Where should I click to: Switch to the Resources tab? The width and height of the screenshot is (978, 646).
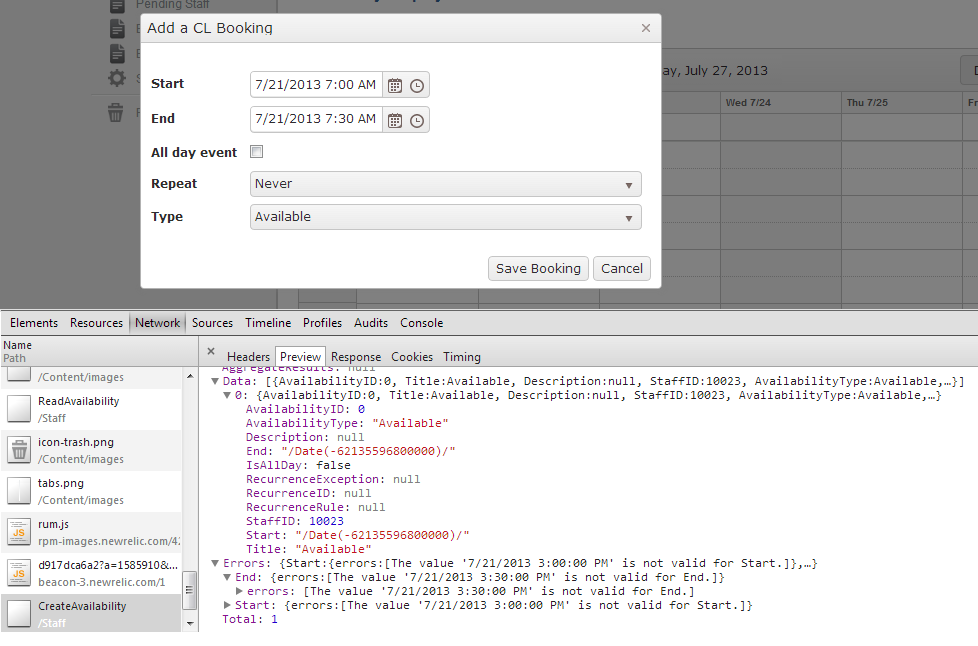click(96, 323)
